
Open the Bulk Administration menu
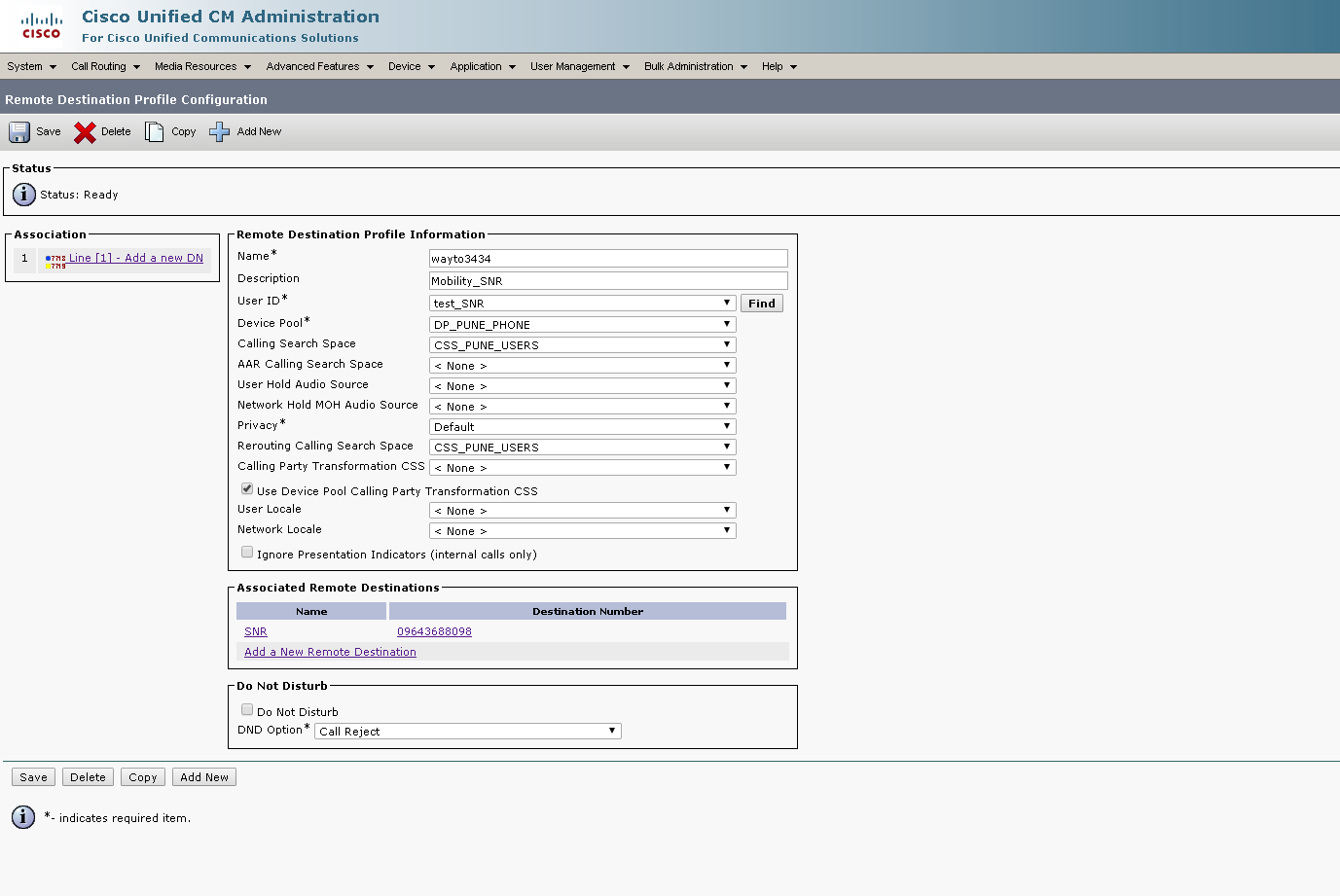click(x=696, y=67)
